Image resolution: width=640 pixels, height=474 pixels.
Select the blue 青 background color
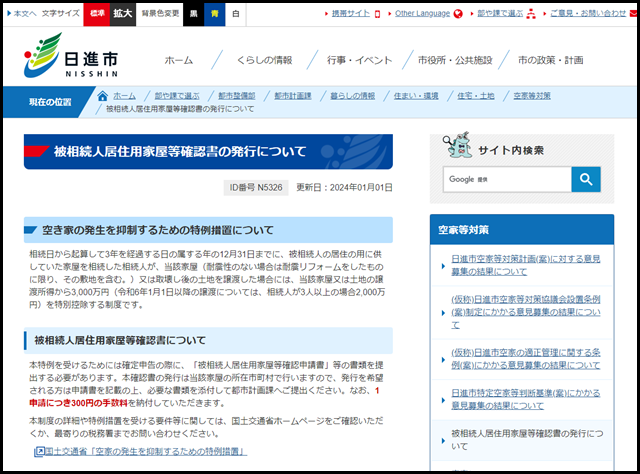(215, 14)
